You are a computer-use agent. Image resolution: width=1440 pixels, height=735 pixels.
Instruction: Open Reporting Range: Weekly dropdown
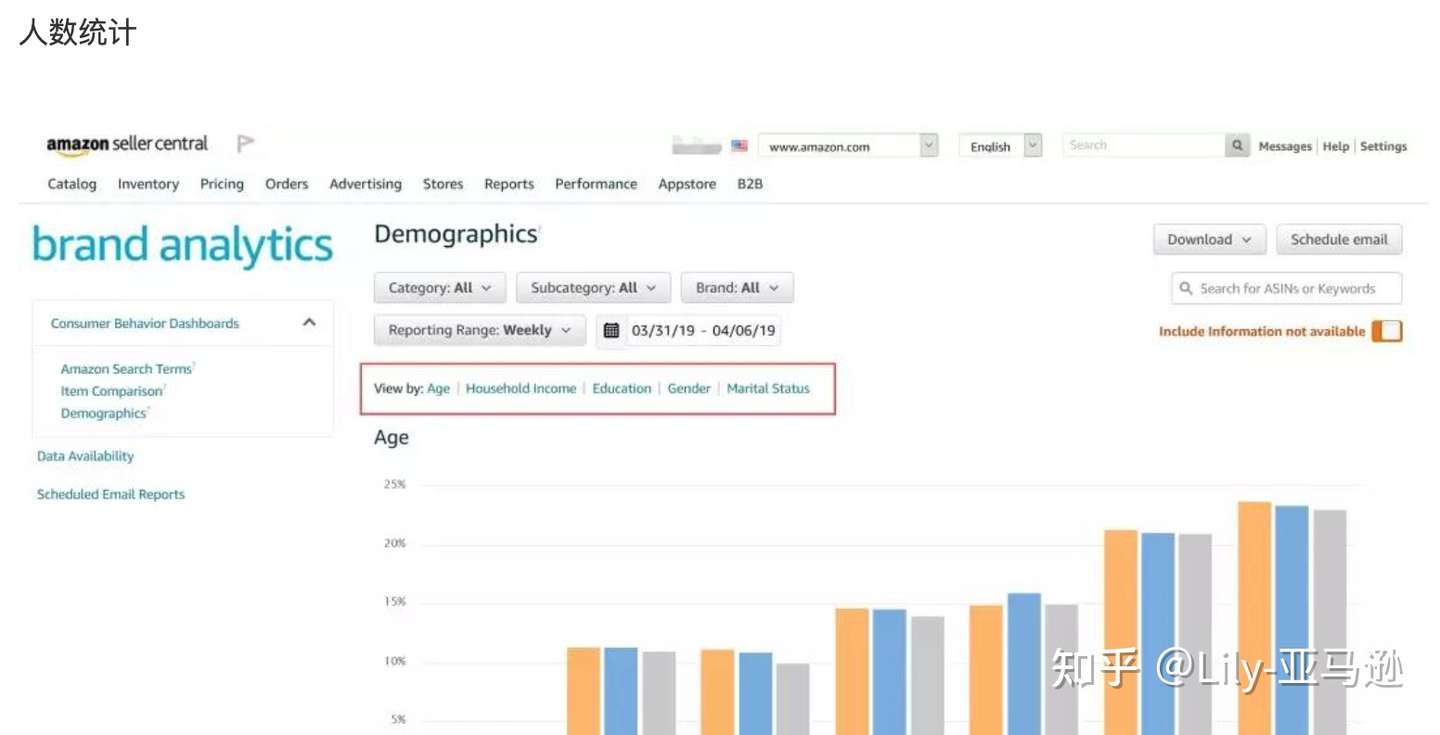click(x=480, y=330)
